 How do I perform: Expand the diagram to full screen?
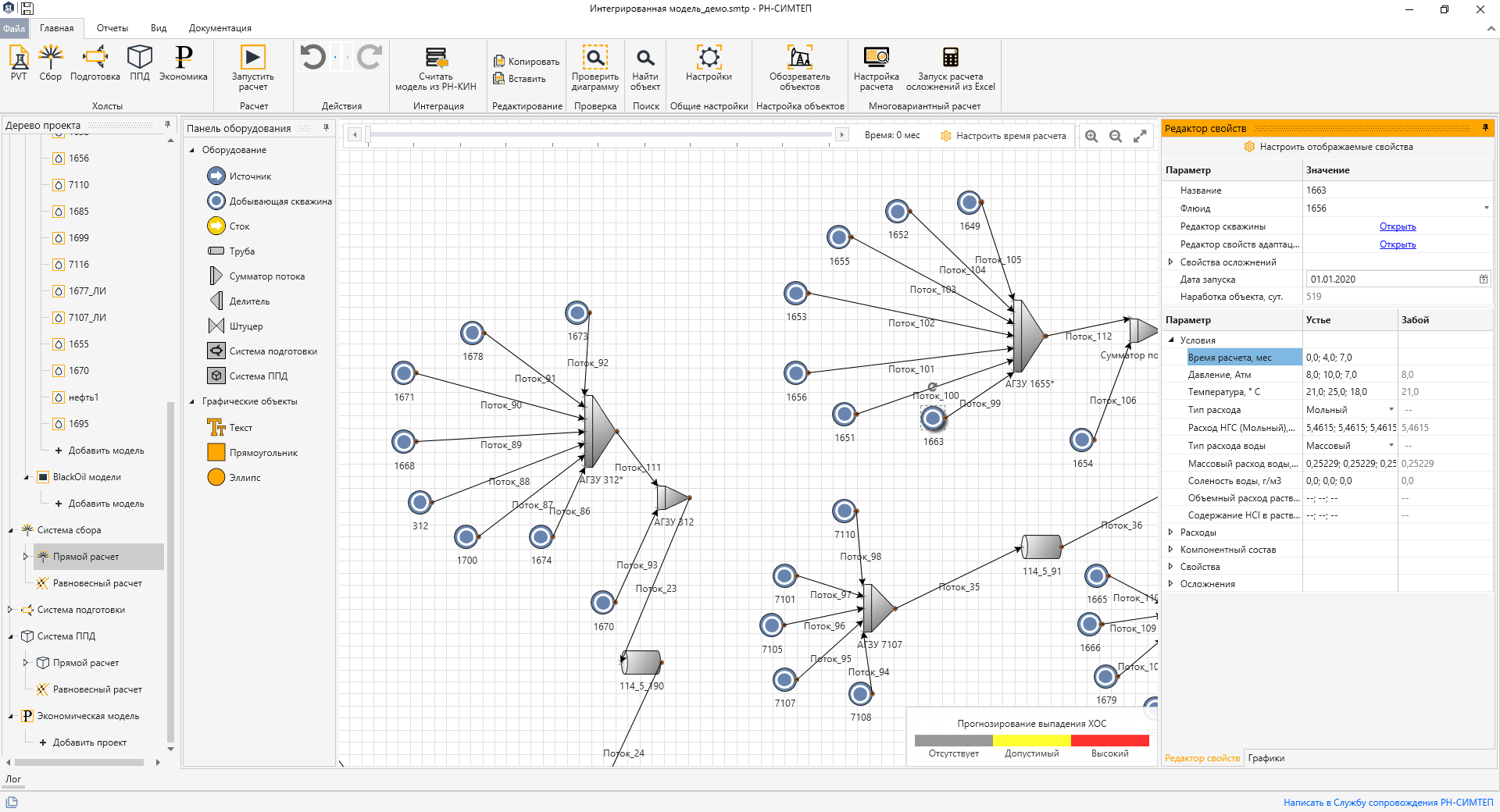pos(1140,136)
